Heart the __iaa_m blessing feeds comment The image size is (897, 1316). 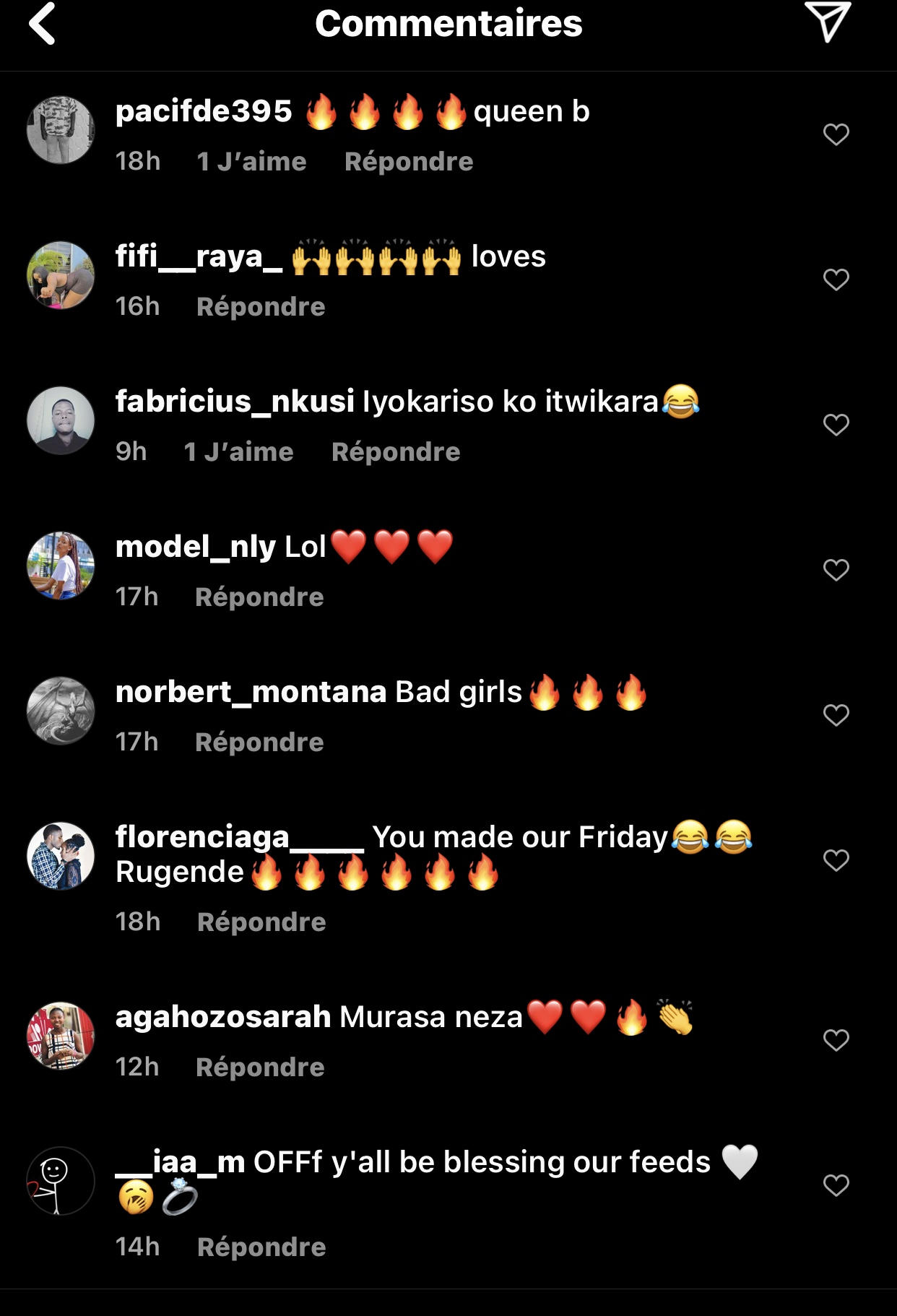836,1185
